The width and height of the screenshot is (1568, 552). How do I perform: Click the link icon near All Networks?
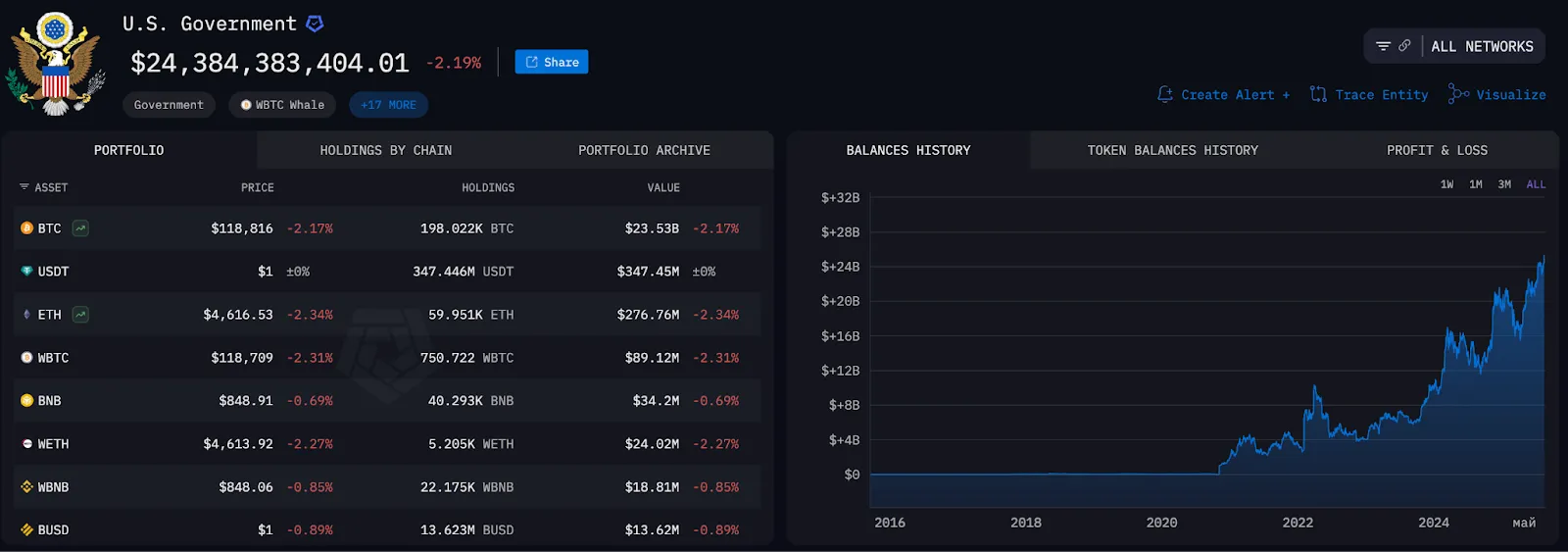[x=1404, y=46]
